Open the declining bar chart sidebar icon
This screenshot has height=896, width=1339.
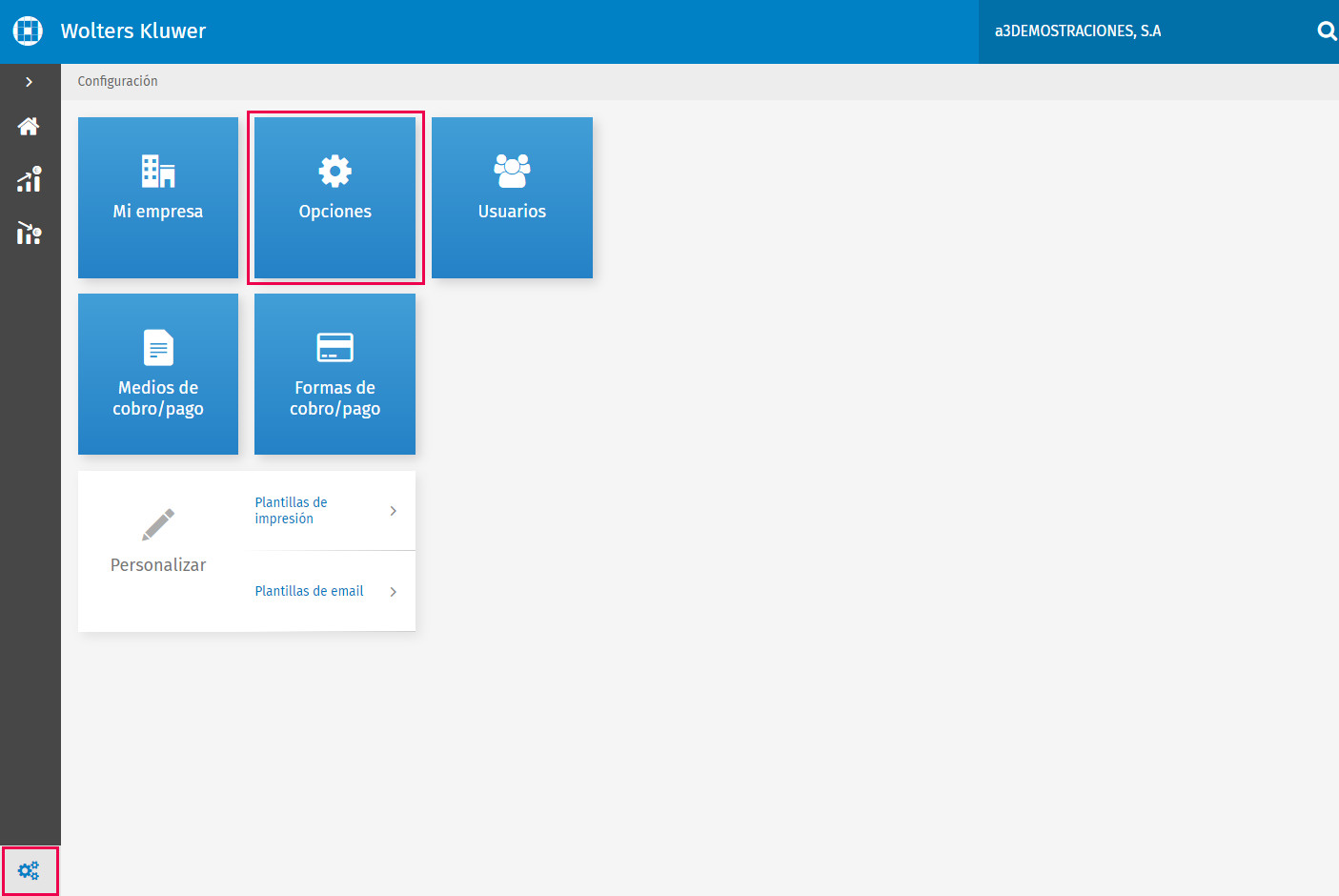(x=30, y=233)
